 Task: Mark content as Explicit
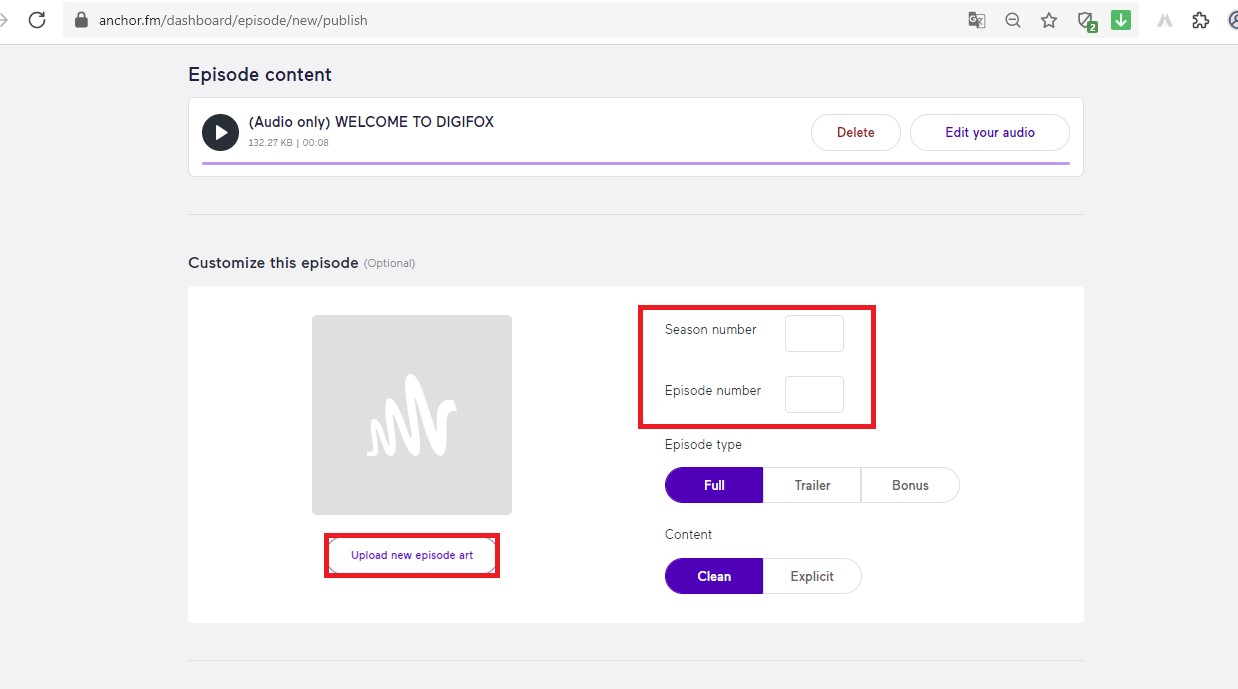(812, 576)
